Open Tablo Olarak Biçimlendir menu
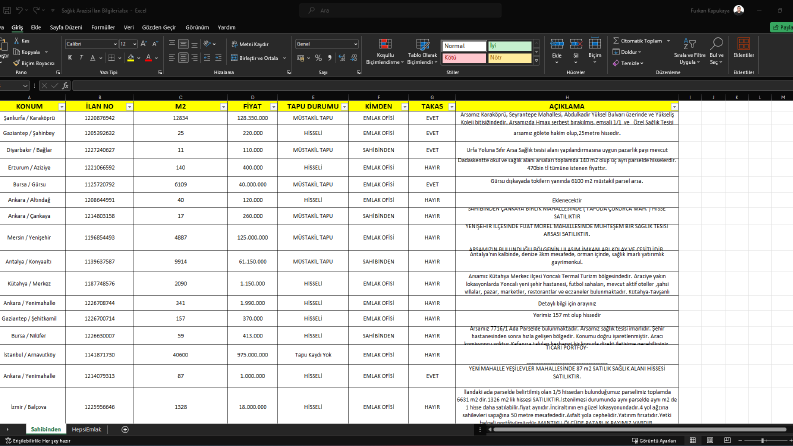This screenshot has width=793, height=446. point(422,52)
